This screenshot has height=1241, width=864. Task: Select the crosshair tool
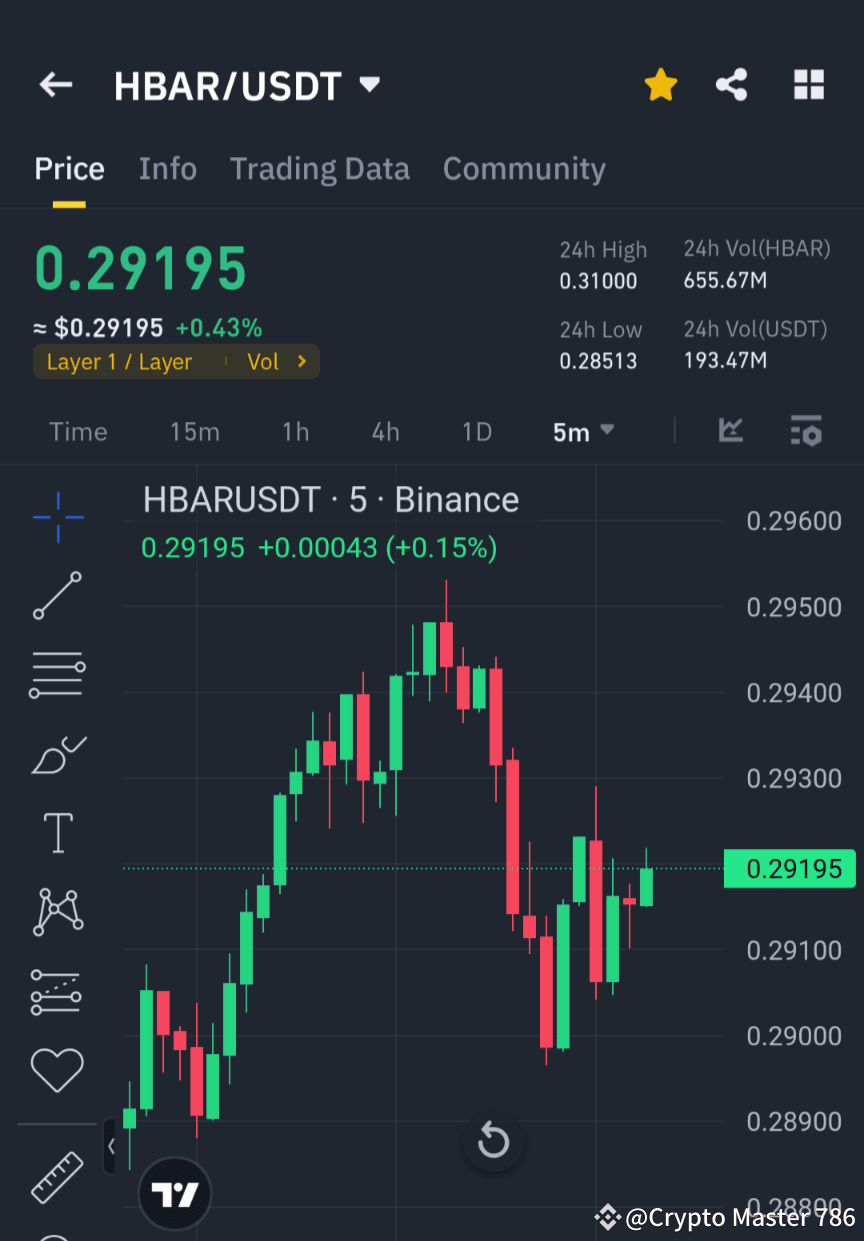[x=57, y=517]
